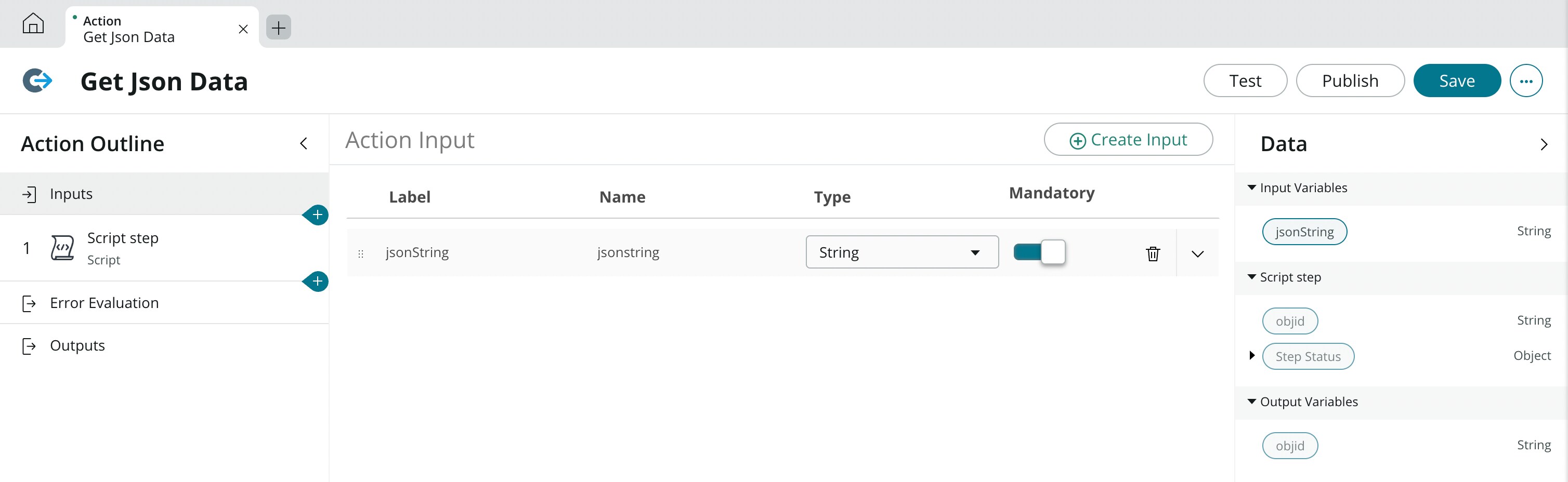Collapse the Input Variables section
The image size is (1568, 482).
(1251, 188)
